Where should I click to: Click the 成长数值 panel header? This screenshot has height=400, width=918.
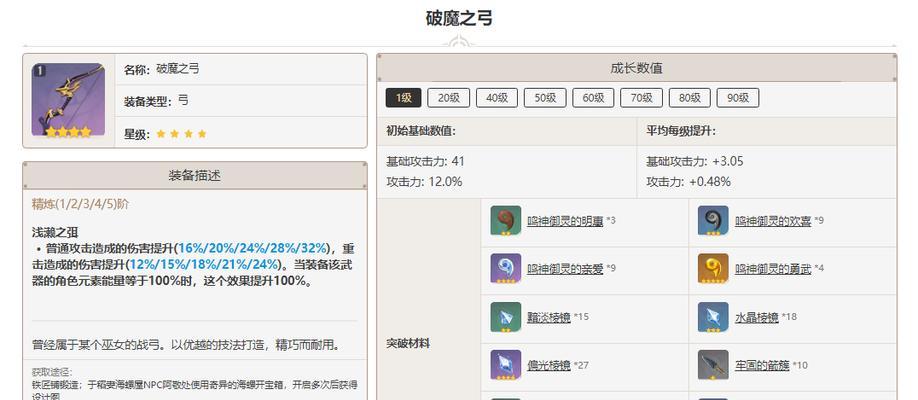[636, 68]
